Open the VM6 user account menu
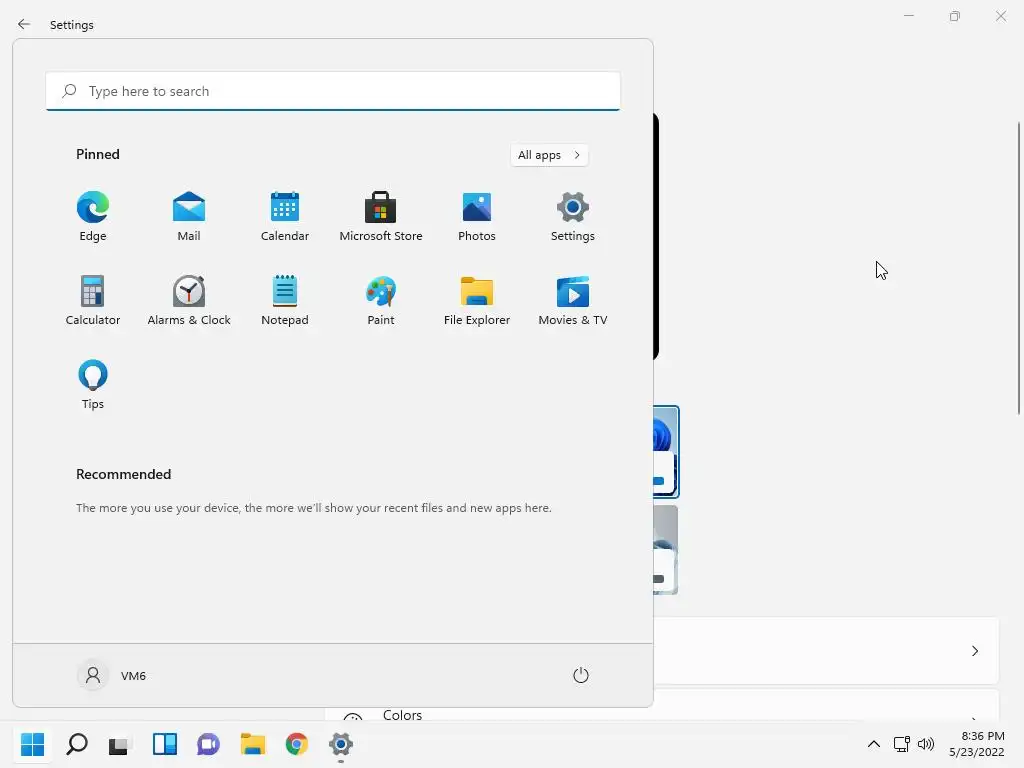 click(112, 675)
